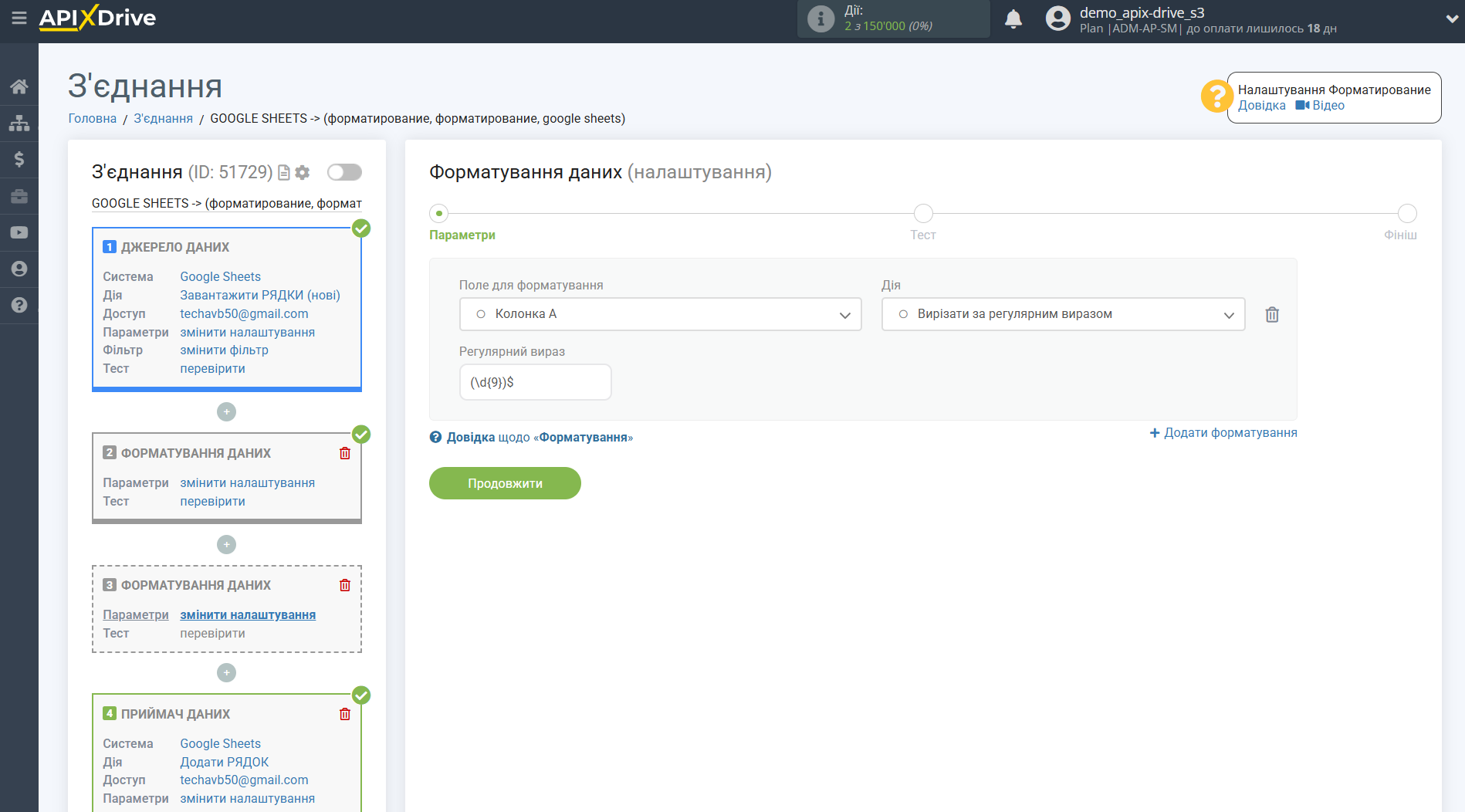Delete the formatting rule trash icon
The image size is (1465, 812).
1272,315
